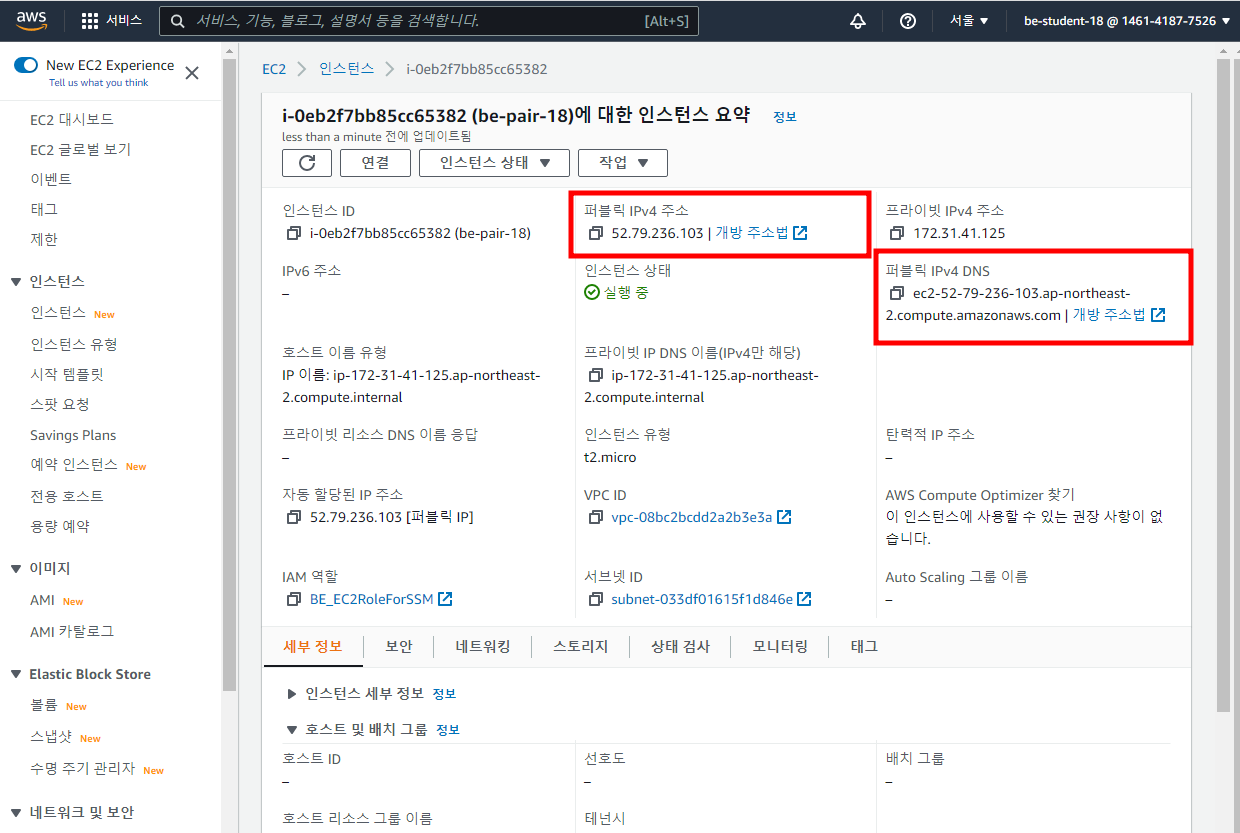Switch to the 상태 검사 tab
This screenshot has height=833, width=1240.
[680, 647]
